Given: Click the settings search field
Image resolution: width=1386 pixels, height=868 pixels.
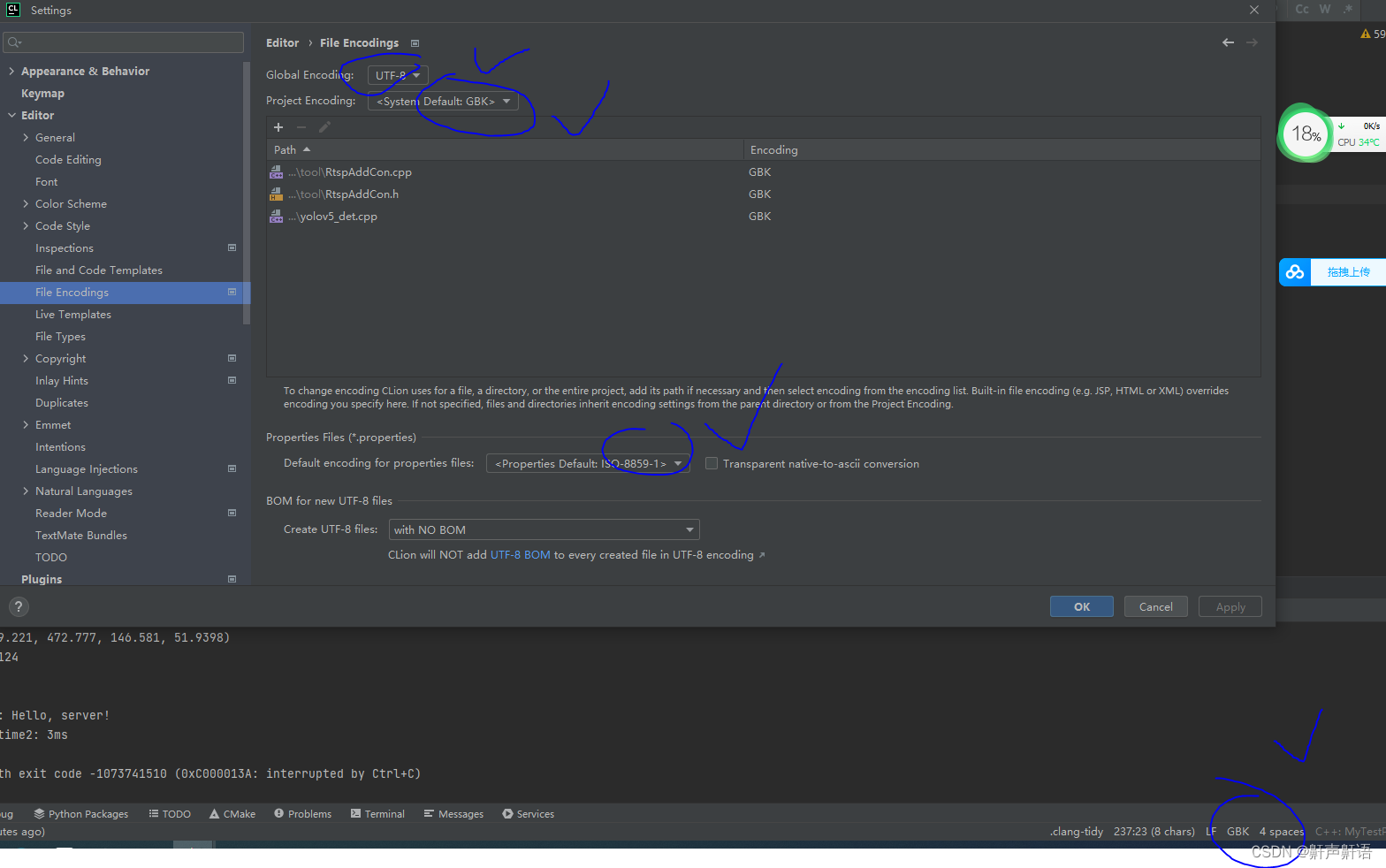Looking at the screenshot, I should 124,42.
